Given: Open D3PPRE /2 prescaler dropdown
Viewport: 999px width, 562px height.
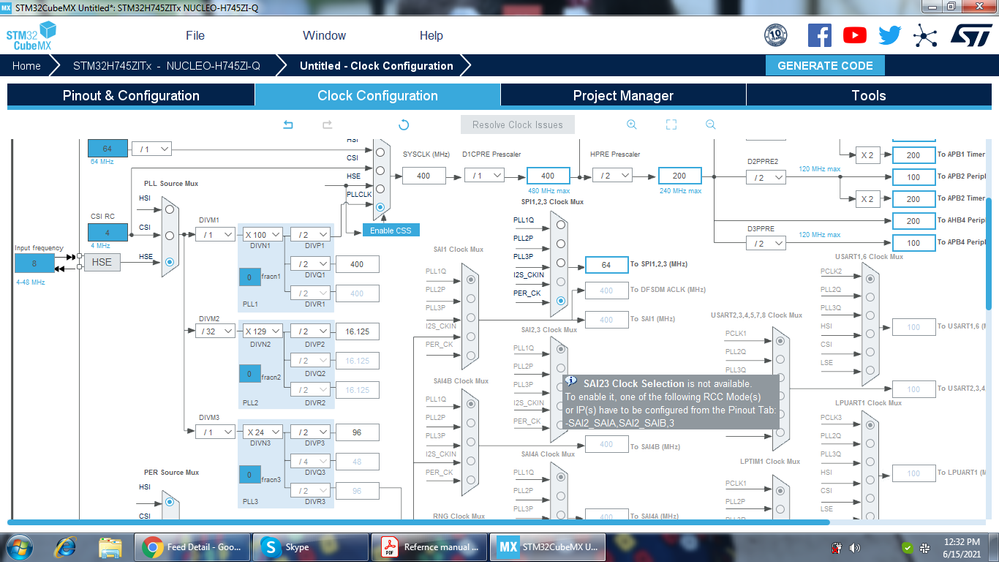Looking at the screenshot, I should (x=766, y=243).
